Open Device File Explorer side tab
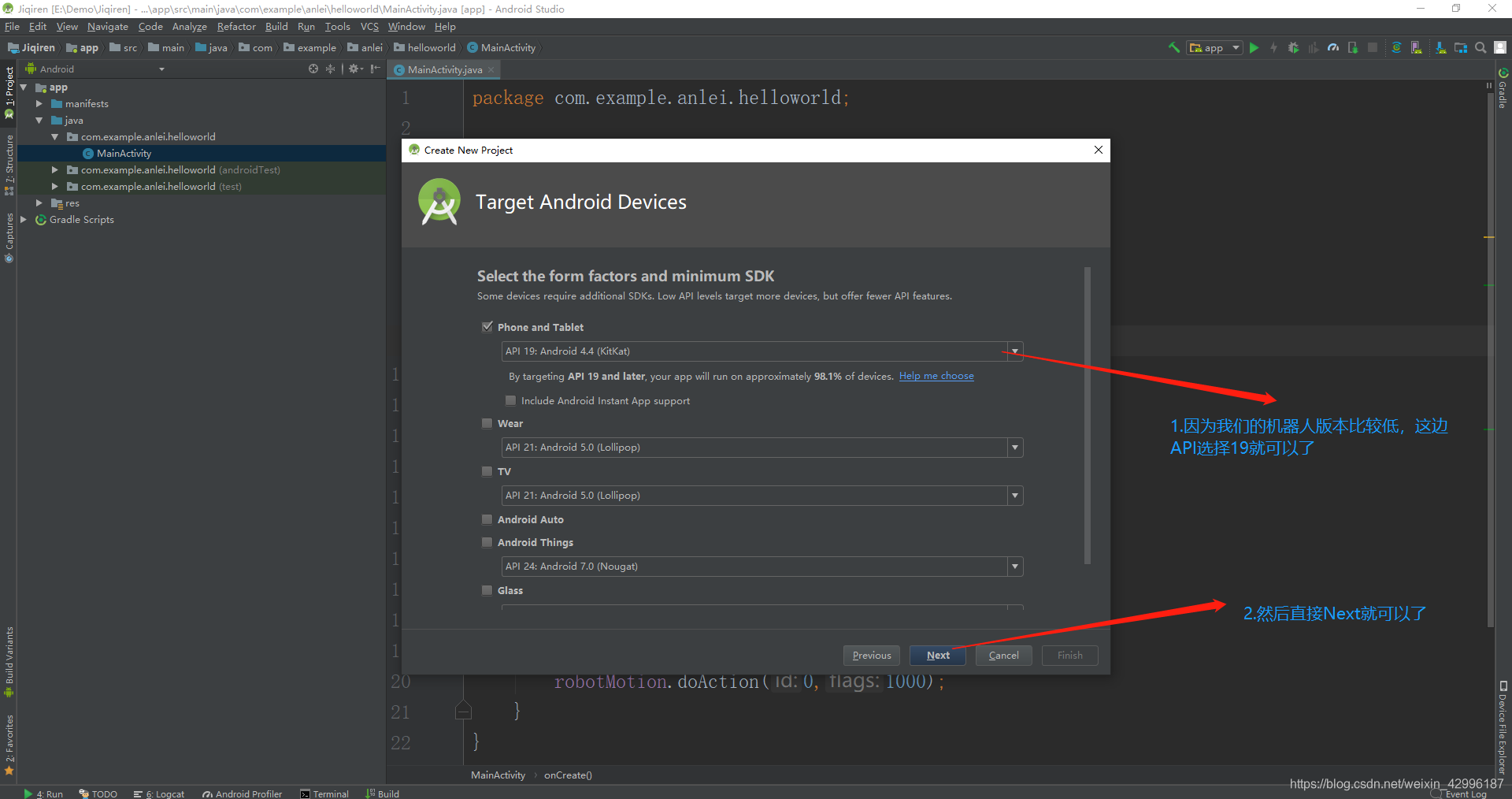This screenshot has width=1512, height=799. (x=1503, y=727)
